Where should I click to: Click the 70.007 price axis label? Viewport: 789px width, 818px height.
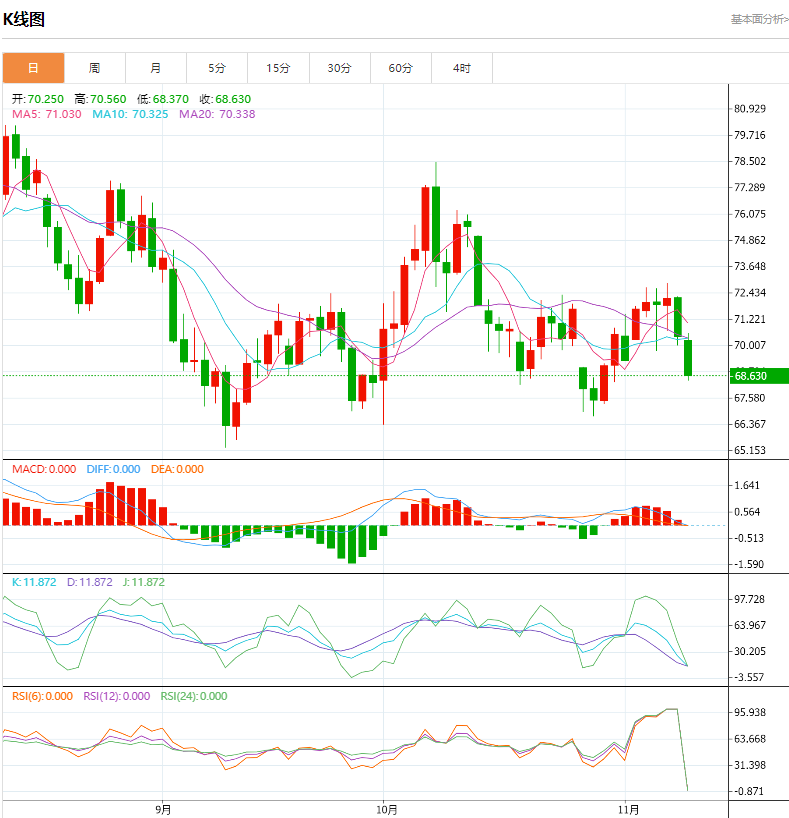point(750,345)
